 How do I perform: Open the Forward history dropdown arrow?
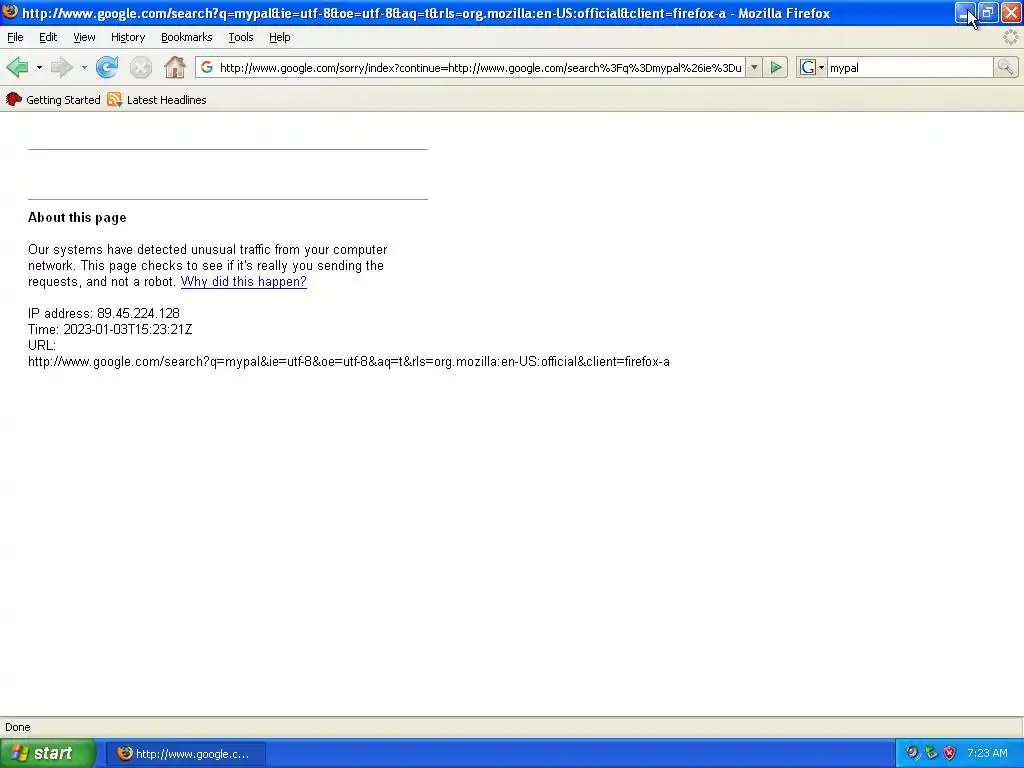(x=84, y=67)
